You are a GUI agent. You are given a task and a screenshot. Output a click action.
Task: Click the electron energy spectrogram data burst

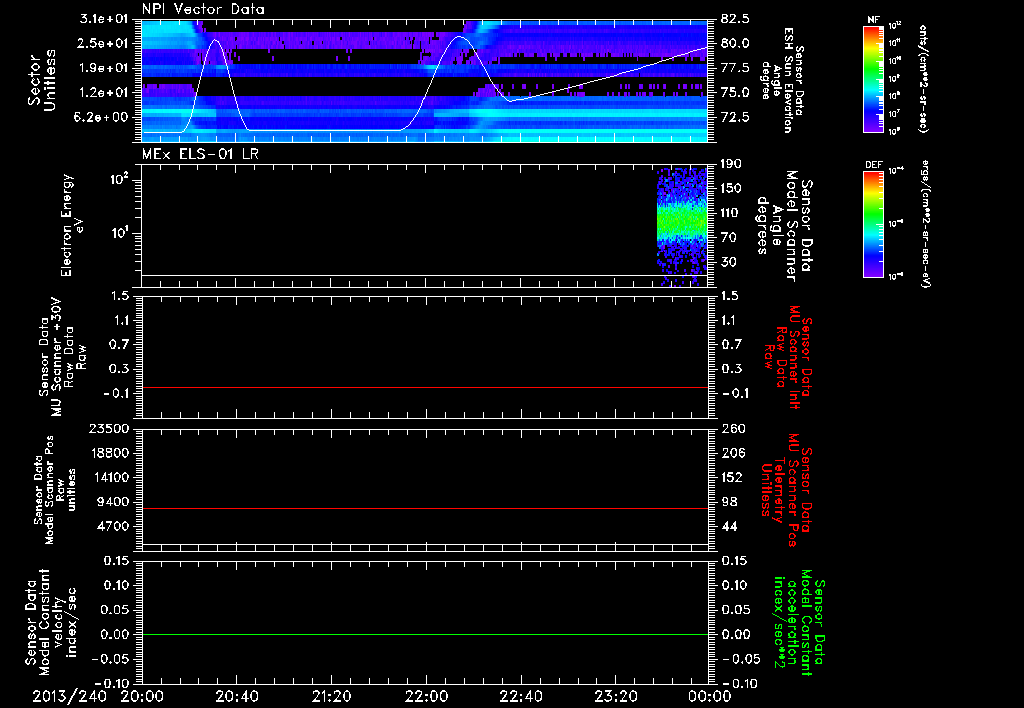tap(681, 227)
